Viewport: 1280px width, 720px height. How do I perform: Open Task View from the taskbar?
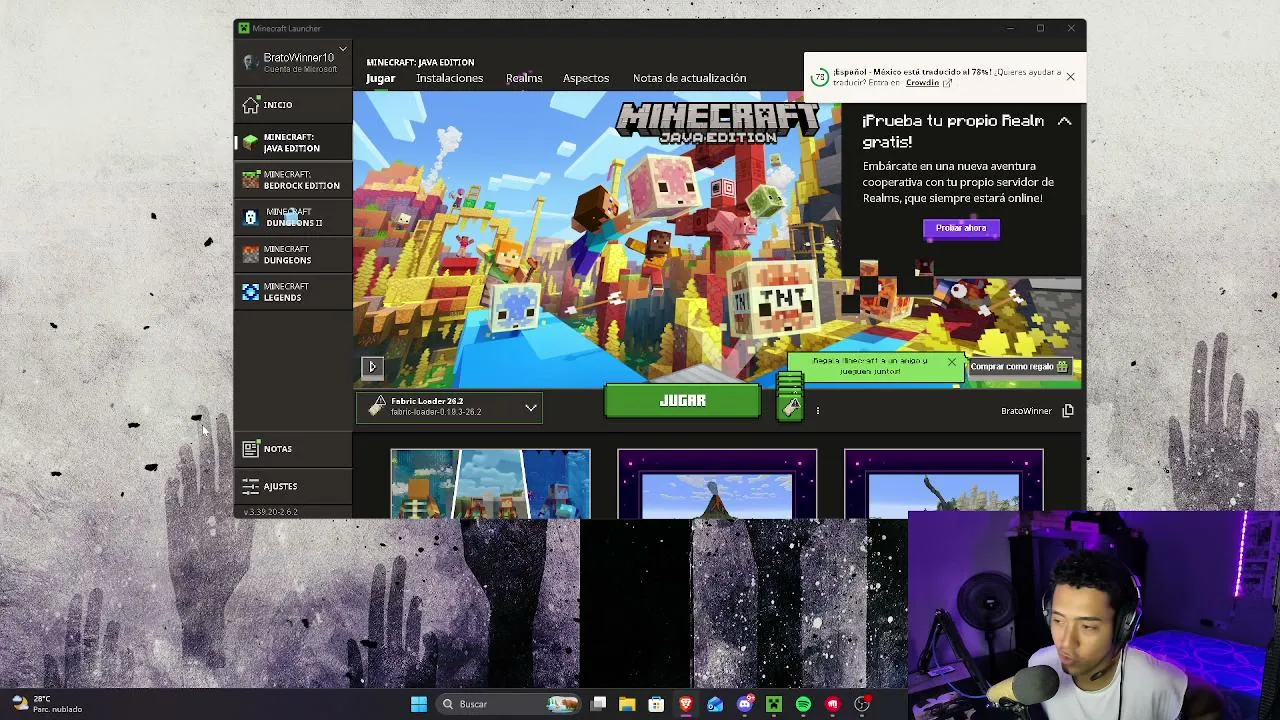[x=598, y=704]
